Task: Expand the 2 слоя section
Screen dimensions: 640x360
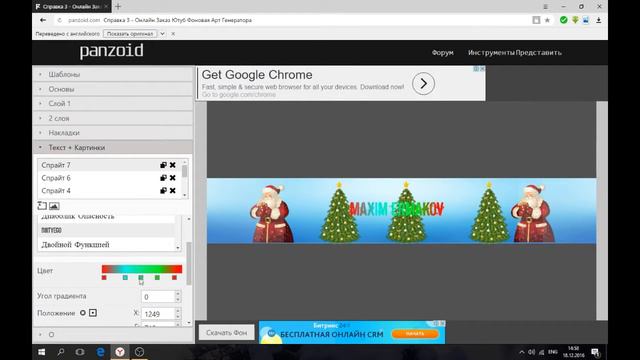Action: (x=113, y=118)
